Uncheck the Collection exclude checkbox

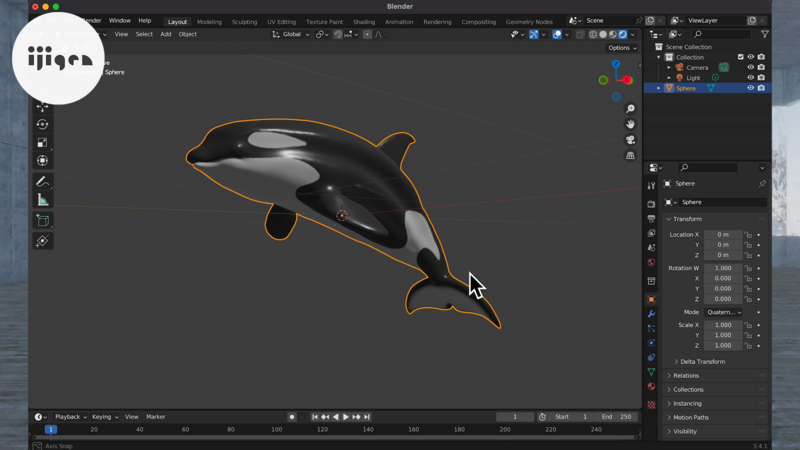coord(740,57)
